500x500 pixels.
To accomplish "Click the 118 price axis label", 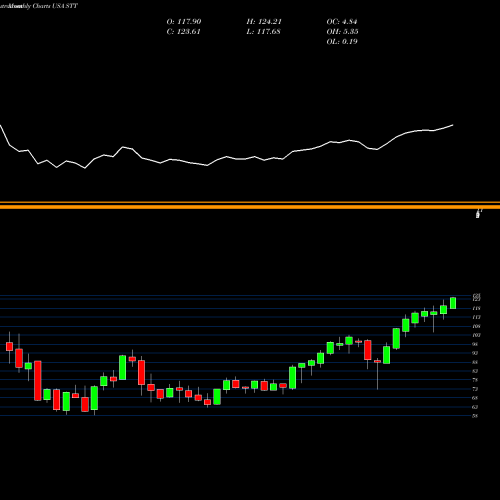I will (x=476, y=308).
